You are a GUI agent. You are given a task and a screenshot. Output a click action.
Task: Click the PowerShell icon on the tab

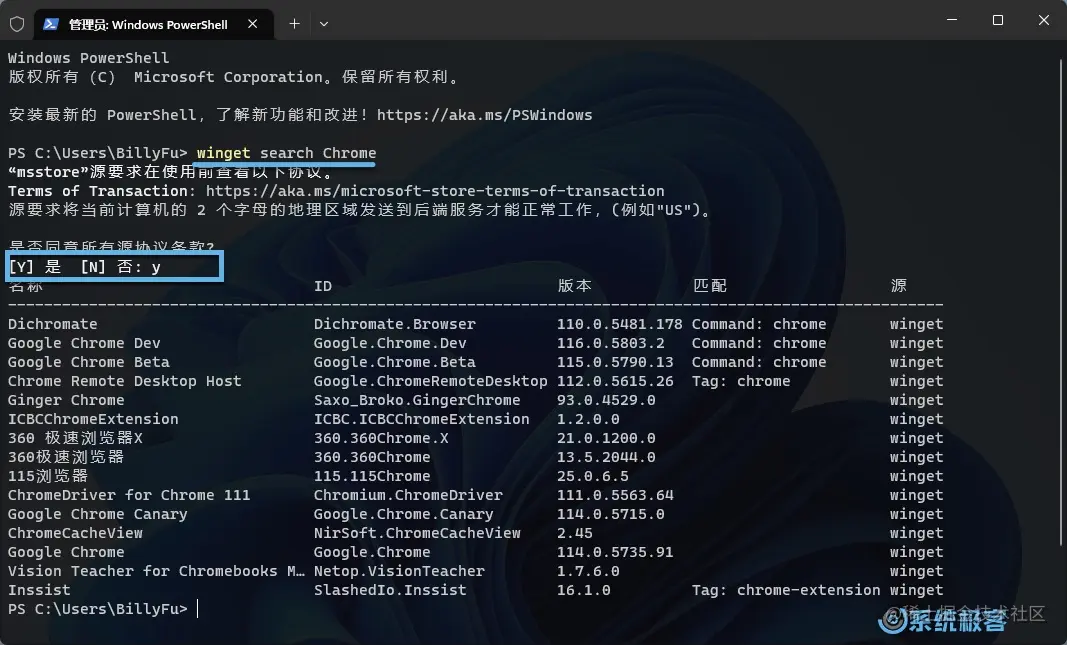tap(50, 24)
